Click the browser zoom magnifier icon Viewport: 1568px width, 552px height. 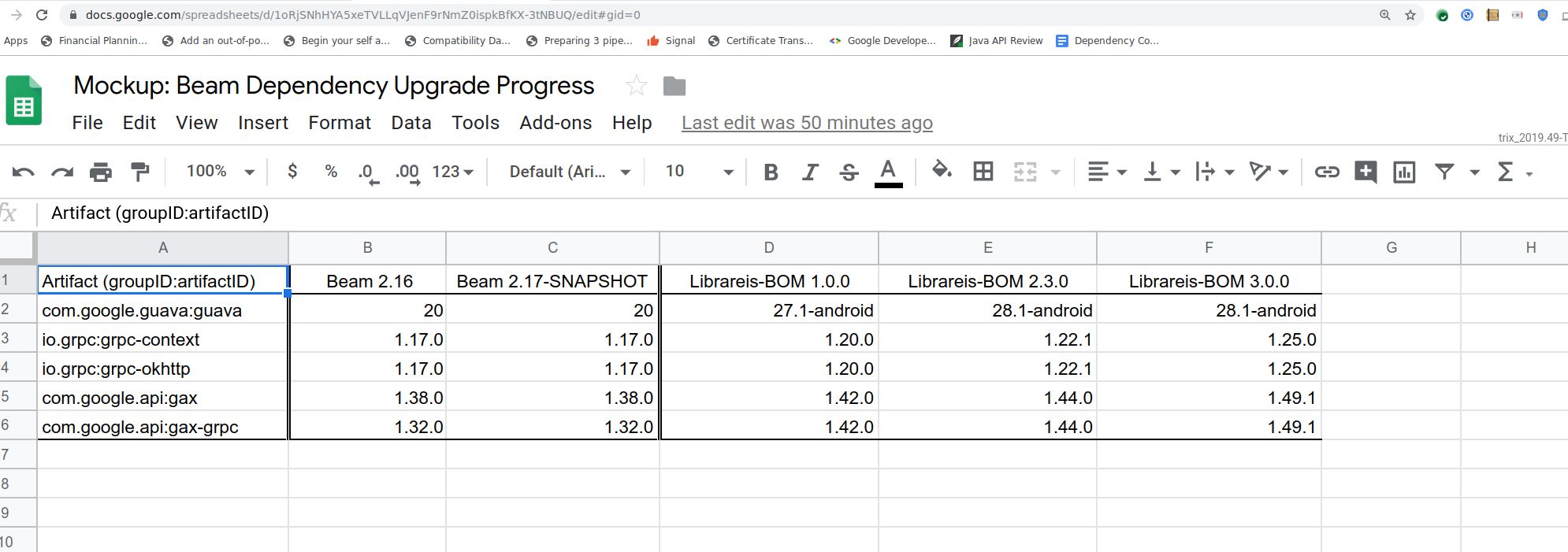1385,15
